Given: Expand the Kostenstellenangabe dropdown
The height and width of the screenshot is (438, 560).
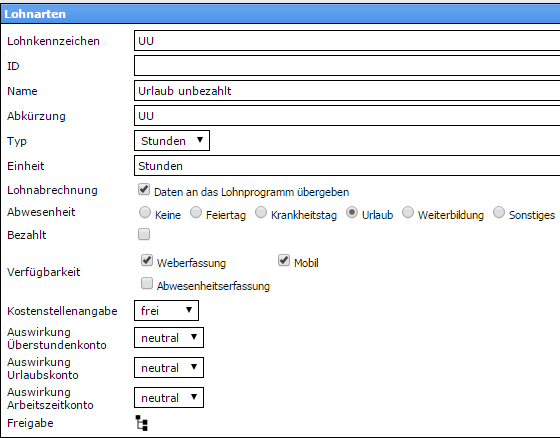Looking at the screenshot, I should click(166, 310).
